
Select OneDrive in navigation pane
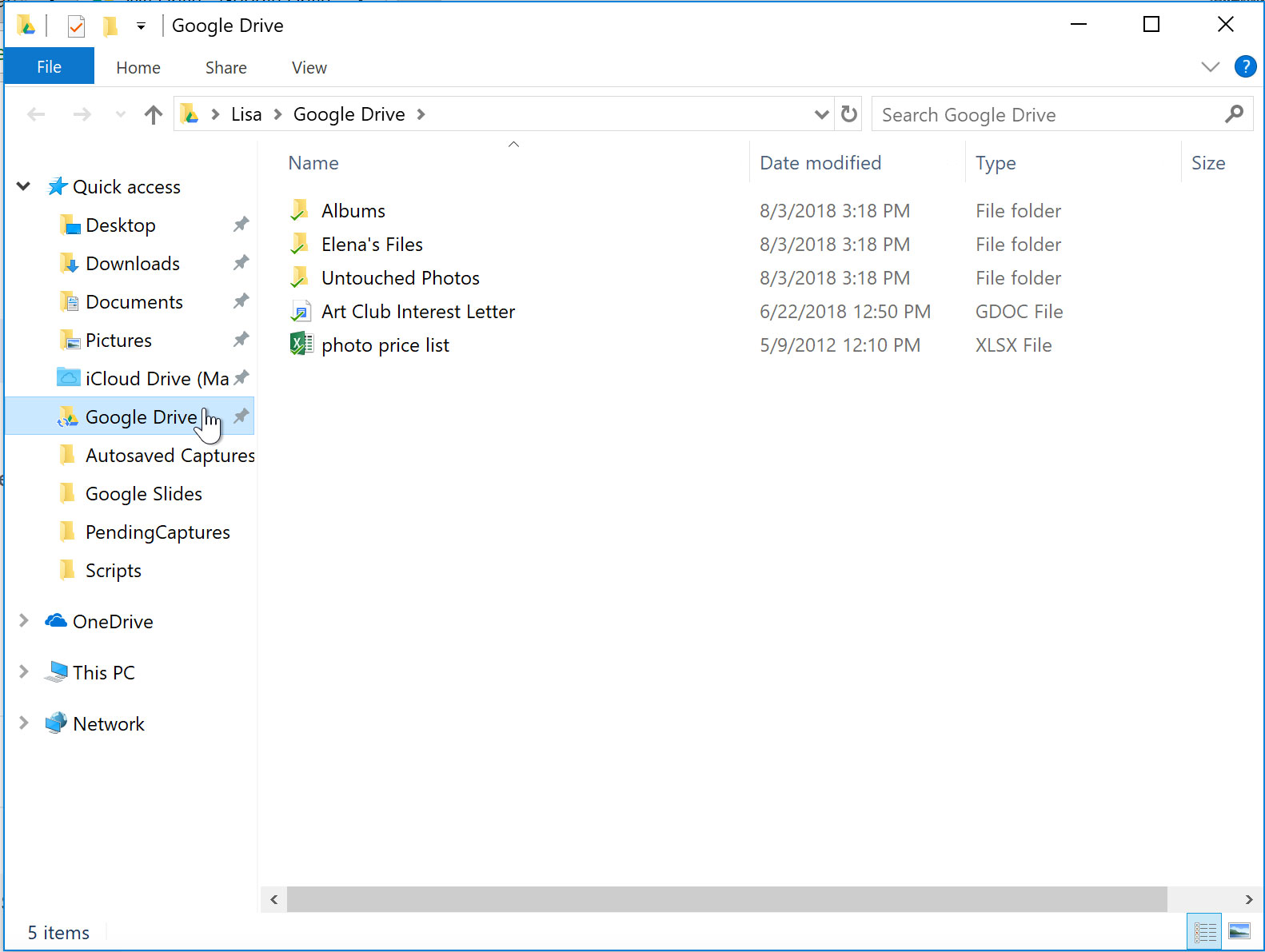tap(113, 622)
